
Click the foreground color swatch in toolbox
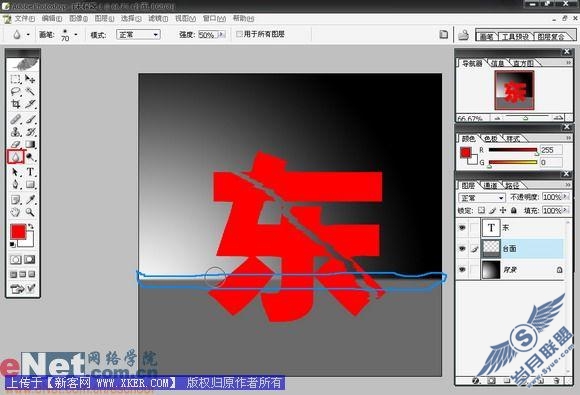(x=18, y=232)
